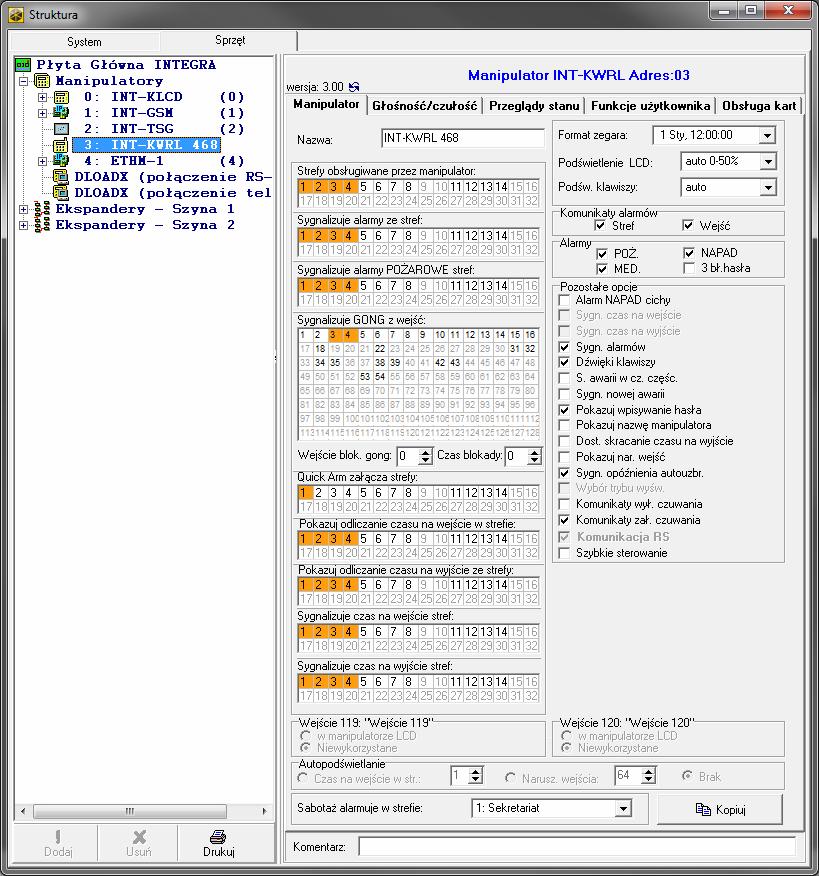Screen dimensions: 819x876
Task: Click the ETHM-1 module icon
Action: click(61, 161)
